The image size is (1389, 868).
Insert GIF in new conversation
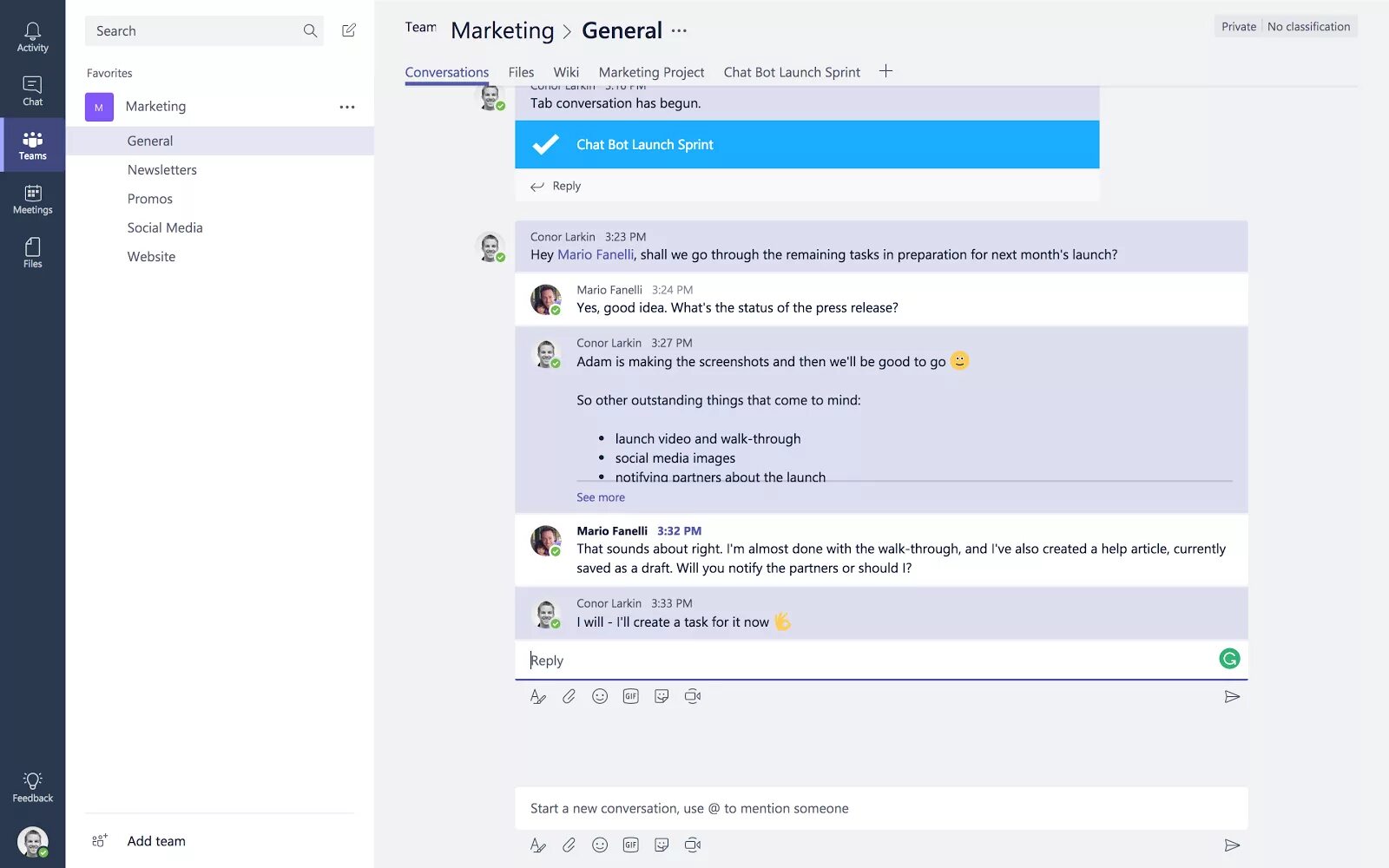point(631,845)
